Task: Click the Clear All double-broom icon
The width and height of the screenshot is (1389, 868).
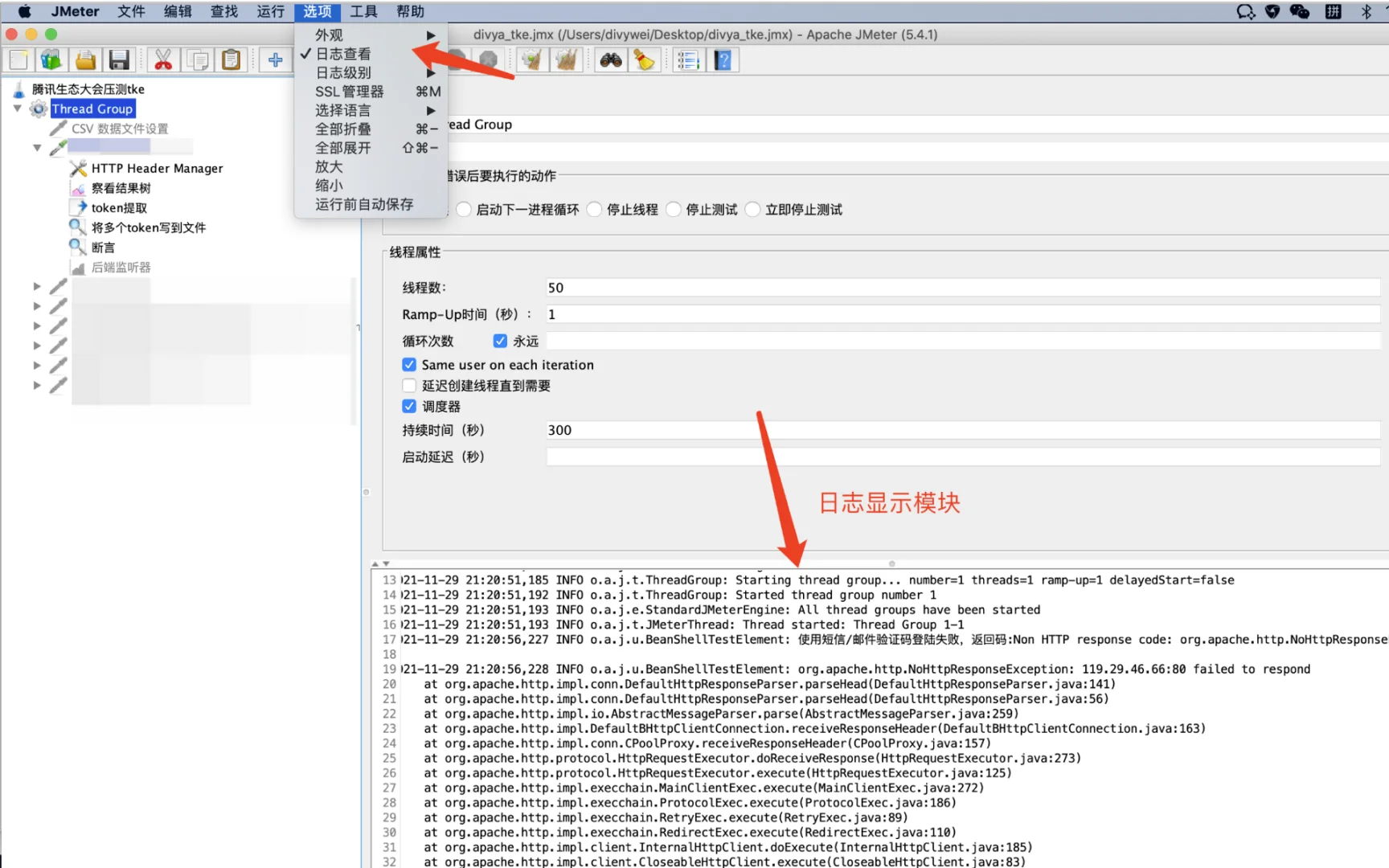Action: pyautogui.click(x=566, y=60)
